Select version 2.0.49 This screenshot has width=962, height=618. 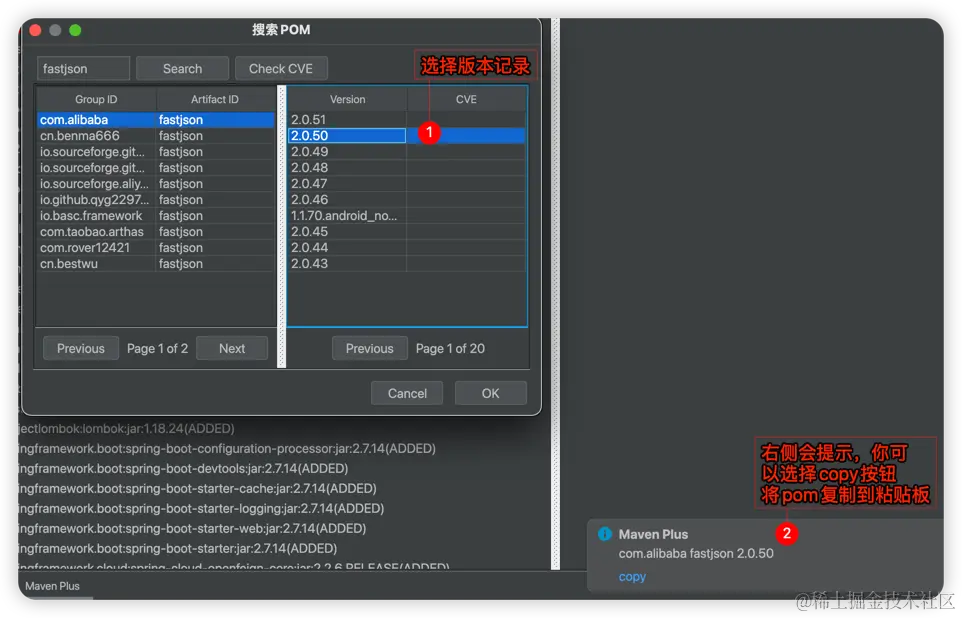pos(407,152)
